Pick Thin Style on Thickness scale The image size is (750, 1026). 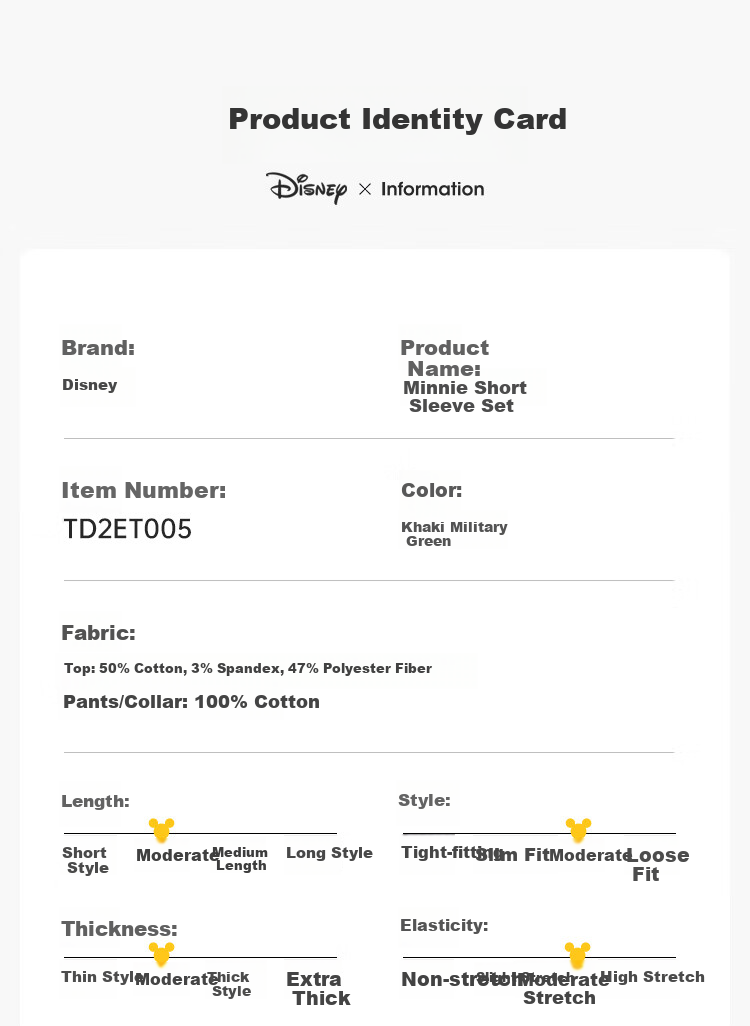click(98, 976)
